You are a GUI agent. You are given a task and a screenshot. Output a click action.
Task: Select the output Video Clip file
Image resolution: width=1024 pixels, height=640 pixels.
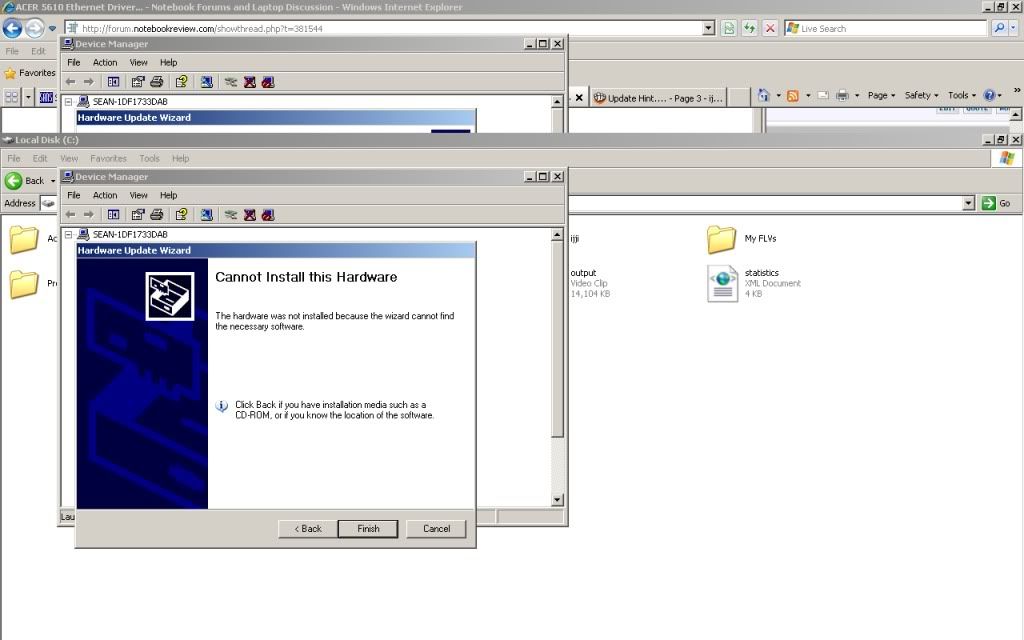(x=590, y=283)
